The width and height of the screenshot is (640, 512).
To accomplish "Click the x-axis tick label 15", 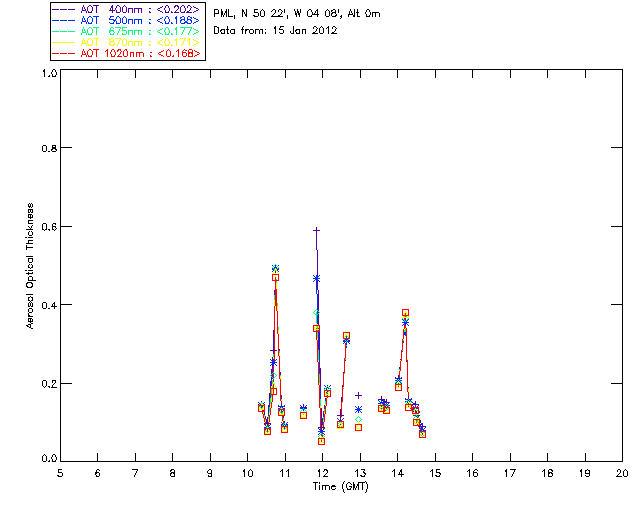I will 435,473.
